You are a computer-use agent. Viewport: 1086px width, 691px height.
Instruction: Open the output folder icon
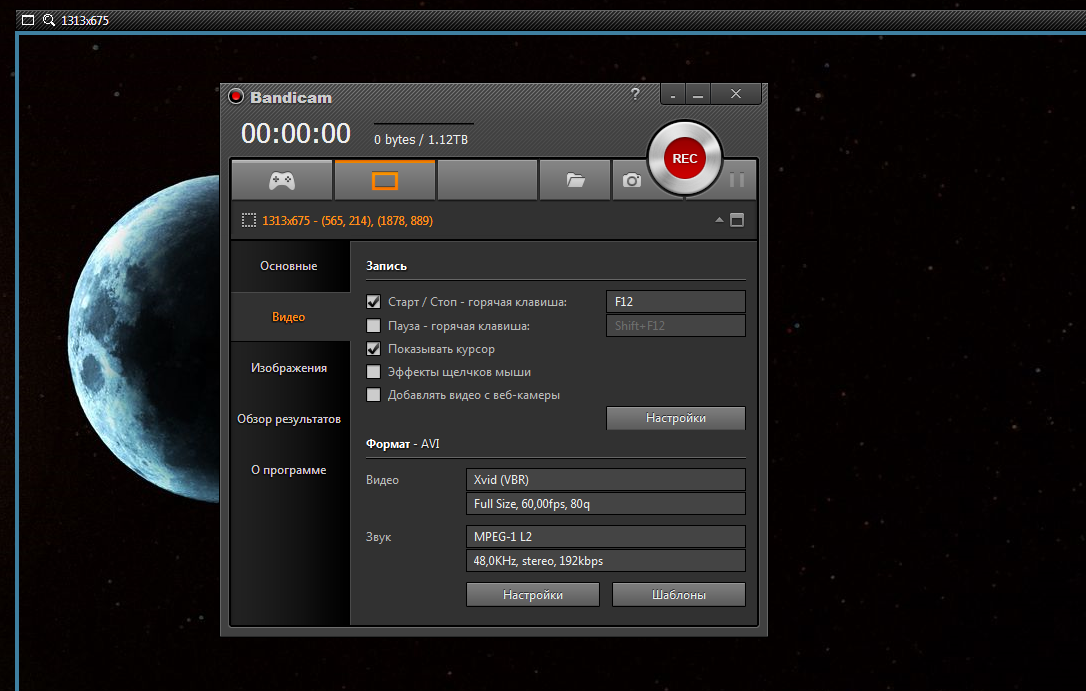[x=576, y=181]
